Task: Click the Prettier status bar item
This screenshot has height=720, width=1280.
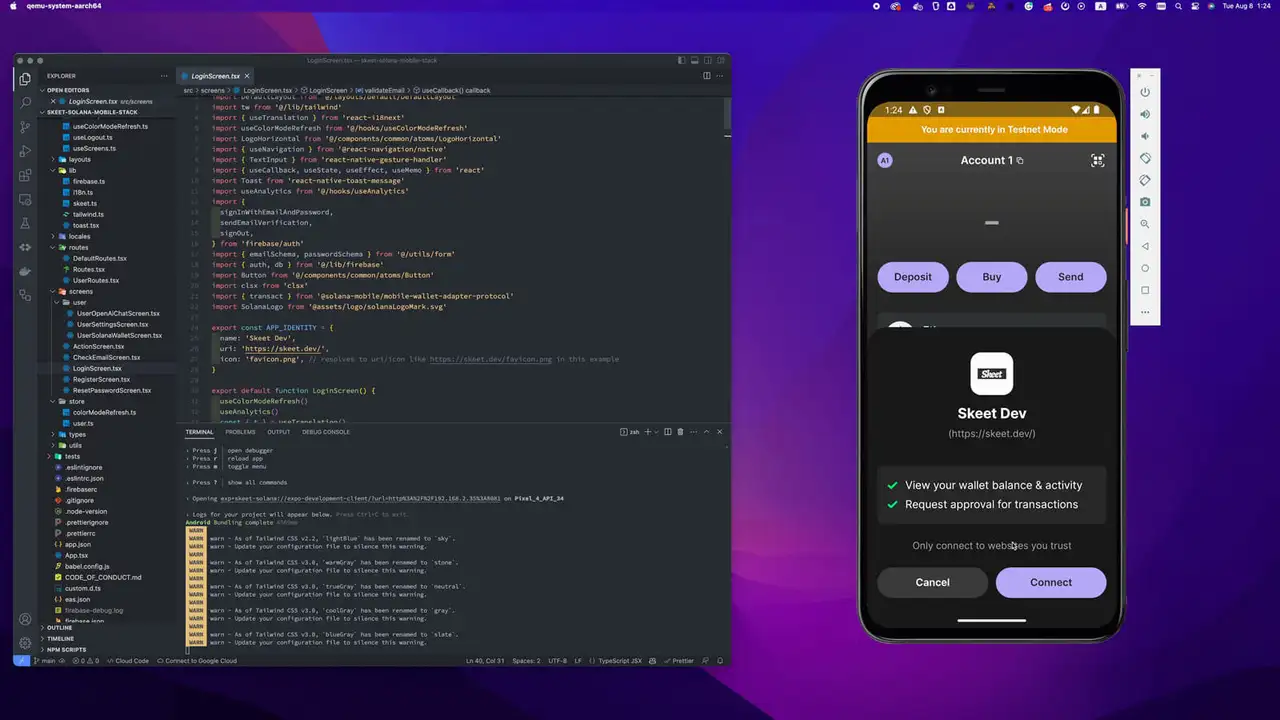Action: tap(682, 661)
